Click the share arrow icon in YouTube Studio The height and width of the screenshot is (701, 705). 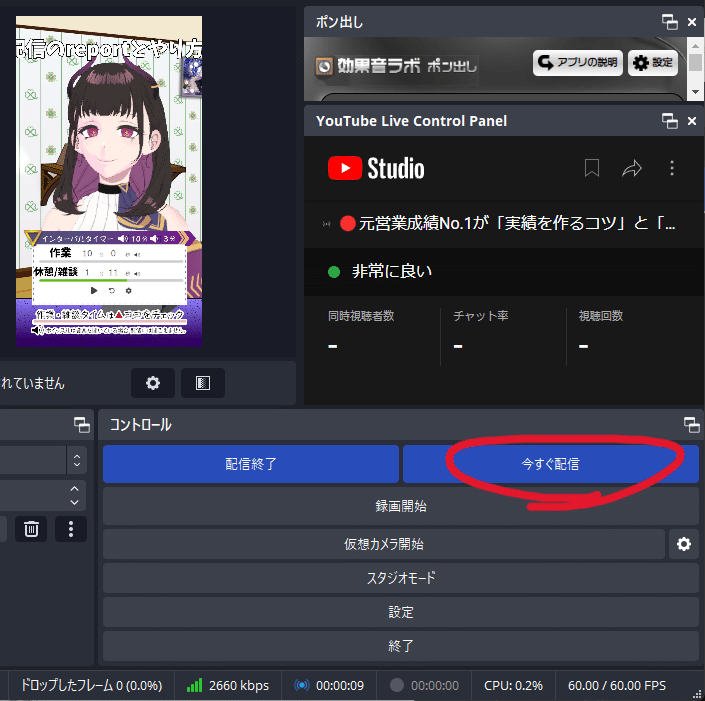click(x=632, y=168)
